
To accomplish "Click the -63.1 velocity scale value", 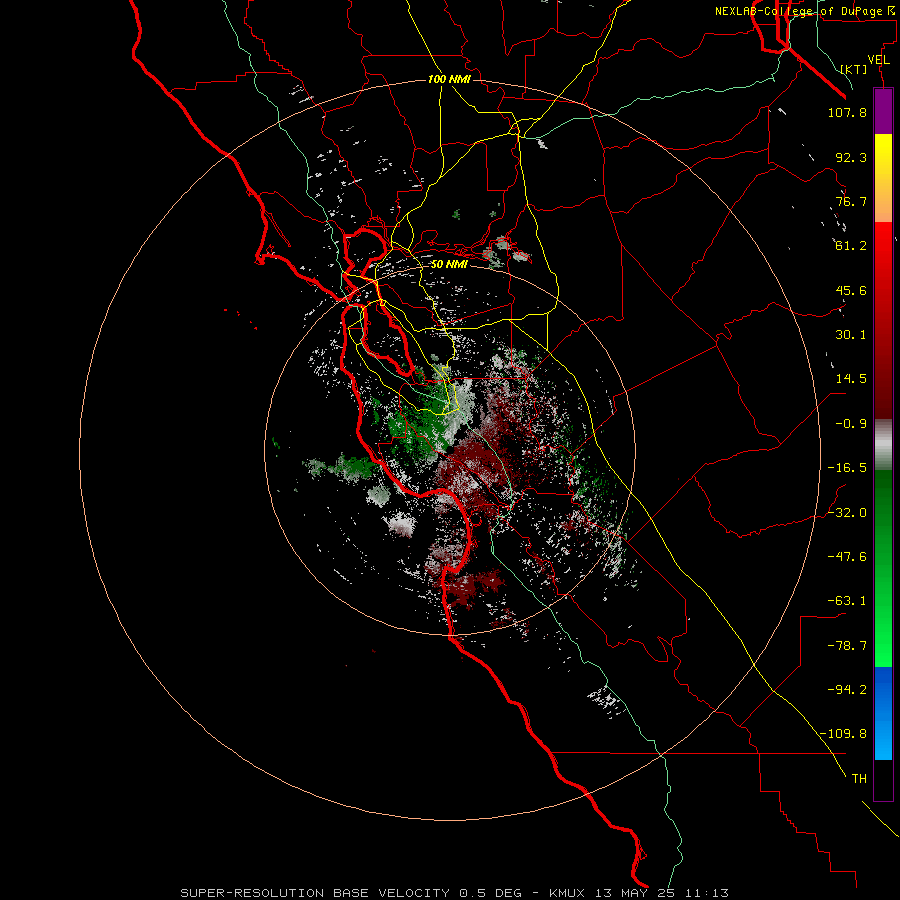I will (847, 601).
